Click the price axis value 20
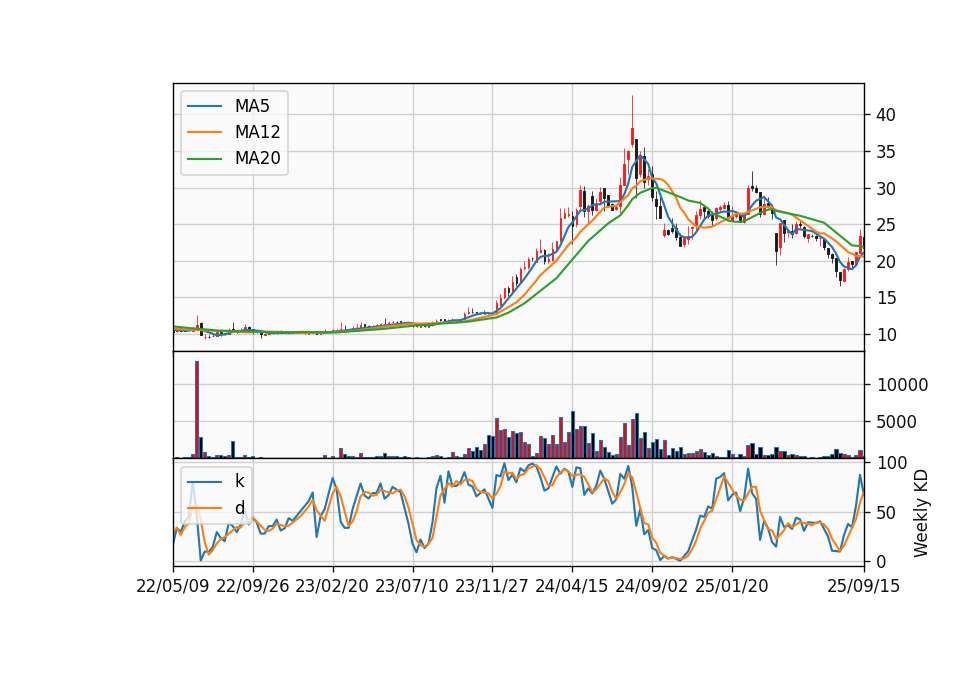The image size is (960, 690). click(x=886, y=261)
